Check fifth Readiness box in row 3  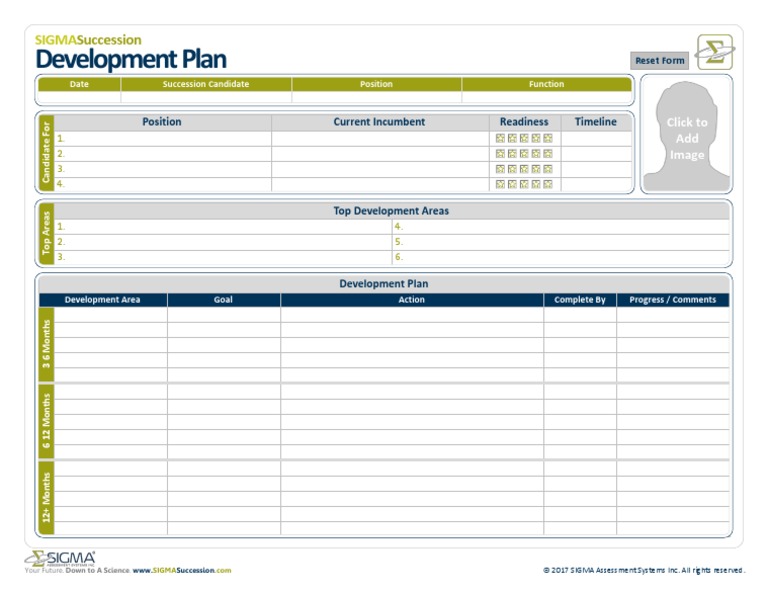tap(548, 169)
